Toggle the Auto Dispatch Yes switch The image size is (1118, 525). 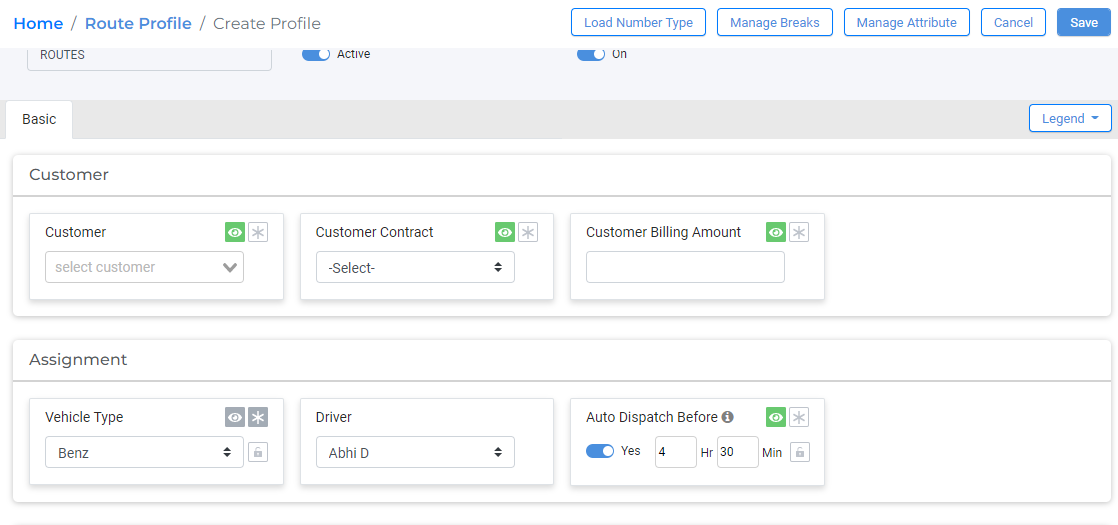[600, 451]
